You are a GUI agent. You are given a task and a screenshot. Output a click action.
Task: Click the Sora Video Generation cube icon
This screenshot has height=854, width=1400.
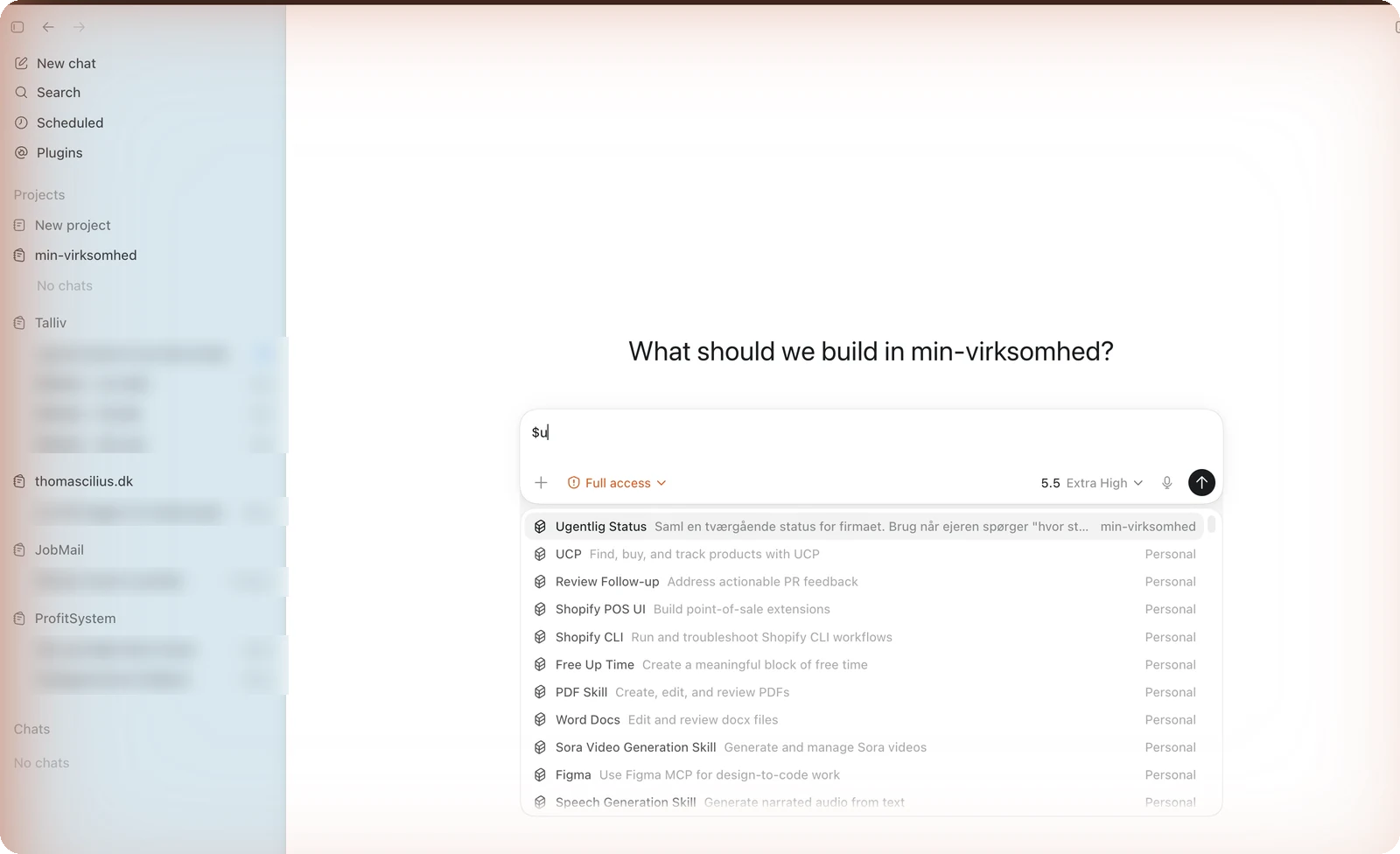tap(540, 747)
